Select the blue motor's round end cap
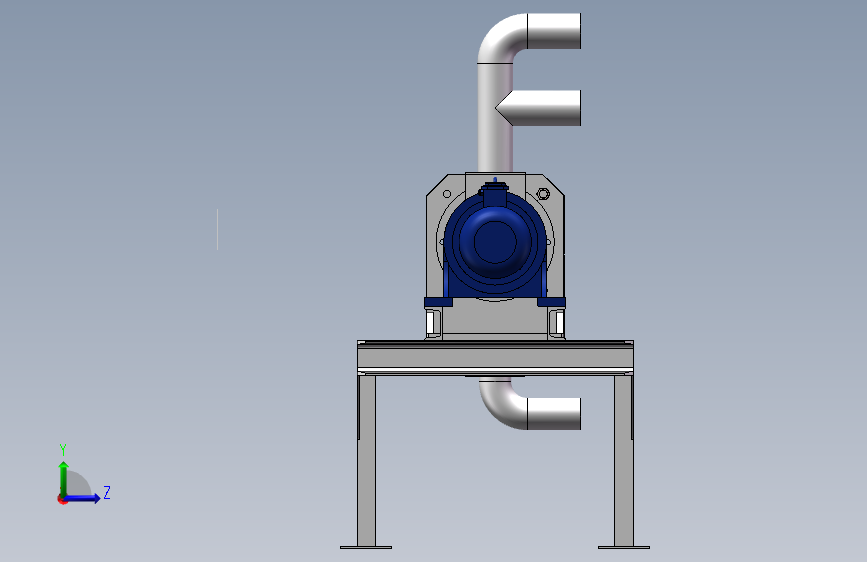Screen dimensions: 867x562 495,242
